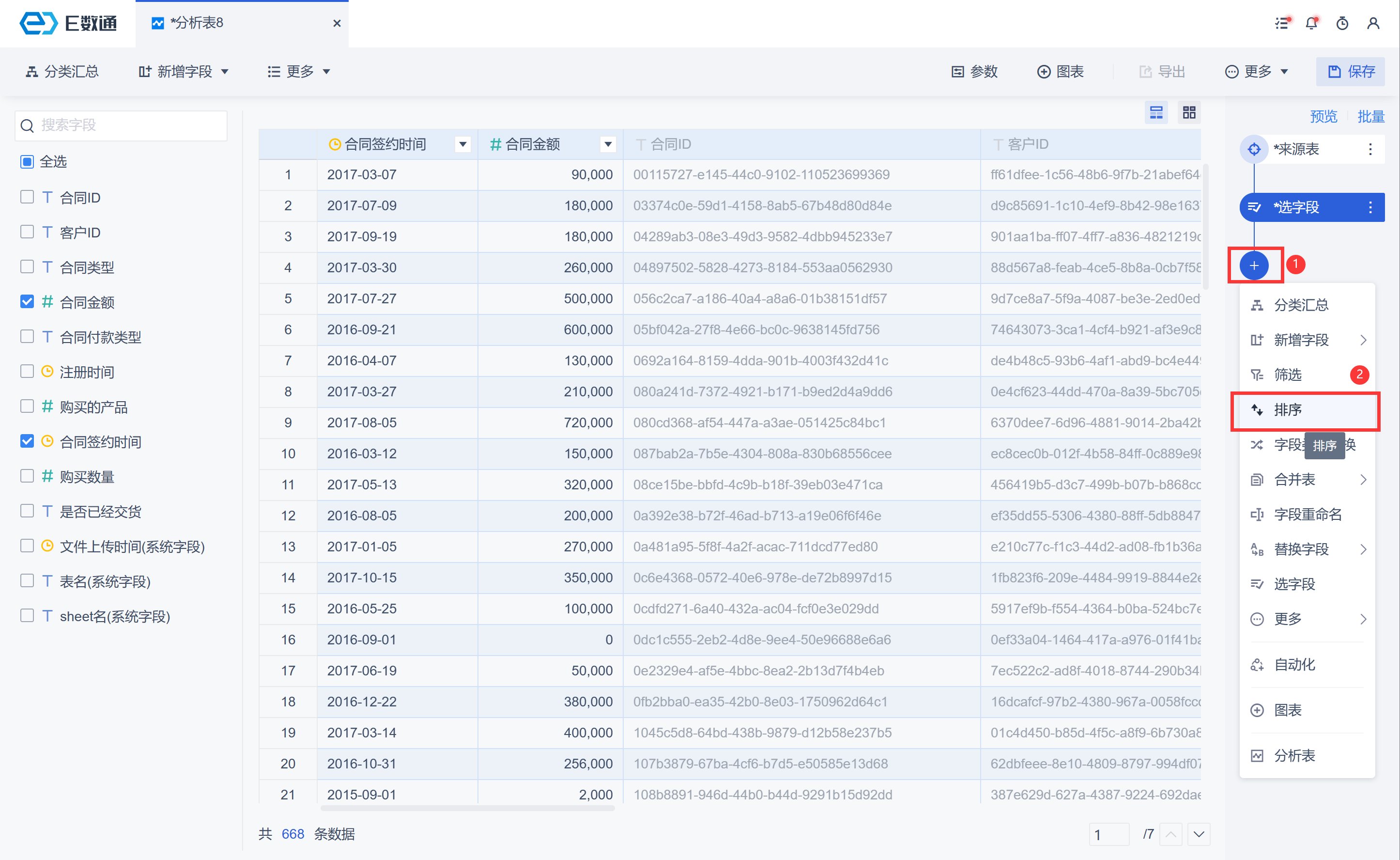Uncheck the 合同金额 field checkbox
Viewport: 1400px width, 860px height.
pyautogui.click(x=27, y=301)
